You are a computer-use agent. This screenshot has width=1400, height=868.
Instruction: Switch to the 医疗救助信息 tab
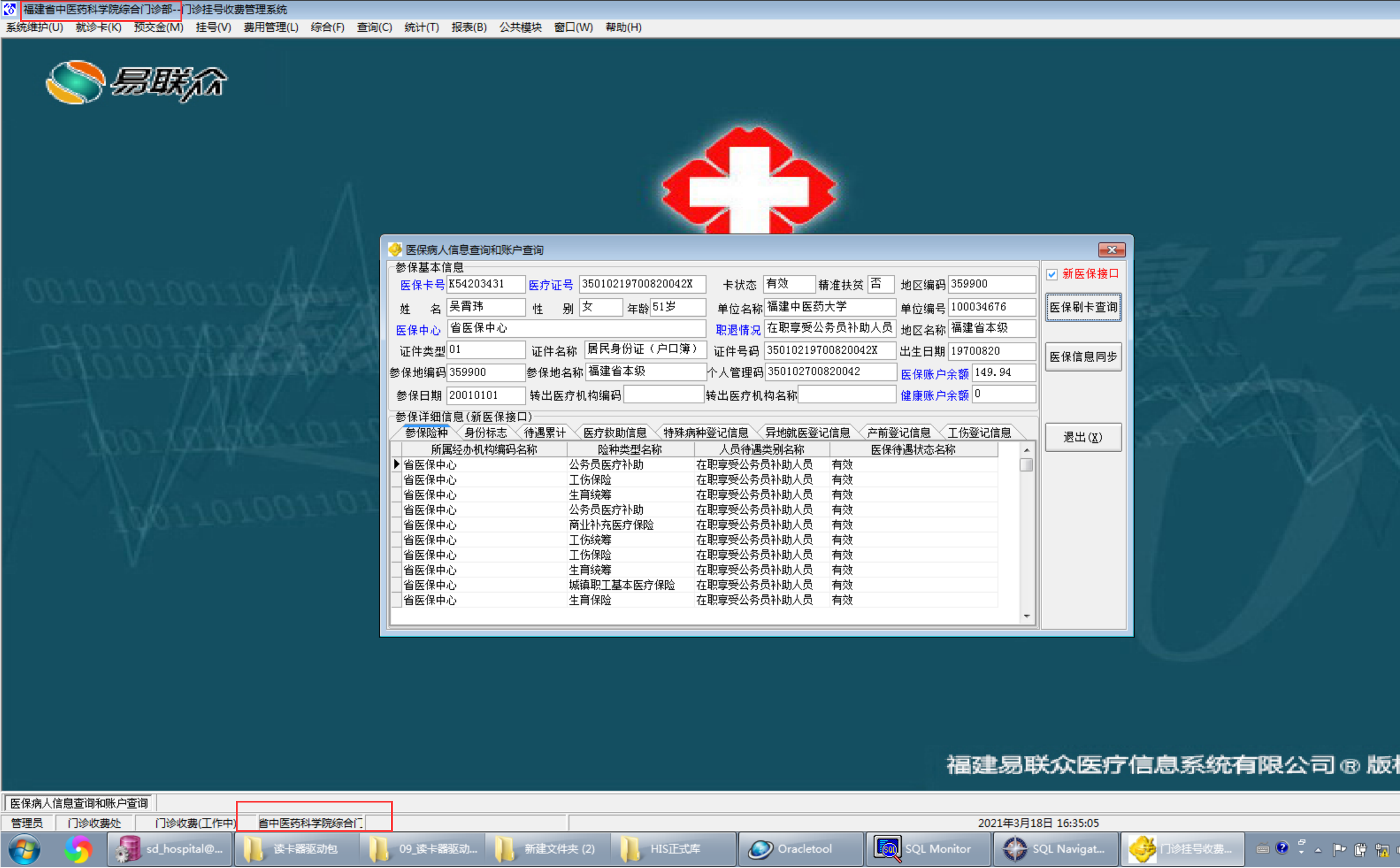614,433
